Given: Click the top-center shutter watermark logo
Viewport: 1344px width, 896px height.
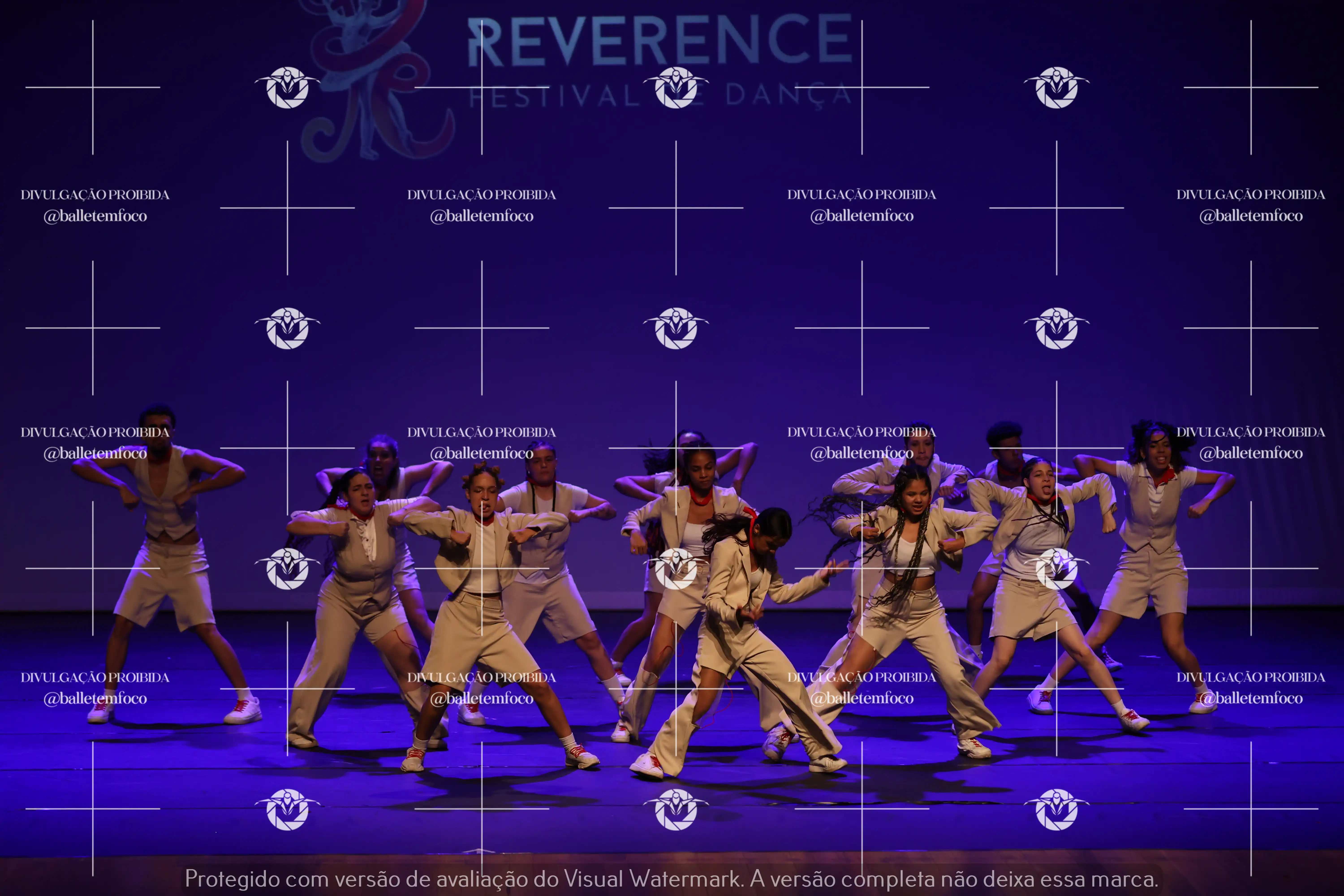Looking at the screenshot, I should click(676, 87).
